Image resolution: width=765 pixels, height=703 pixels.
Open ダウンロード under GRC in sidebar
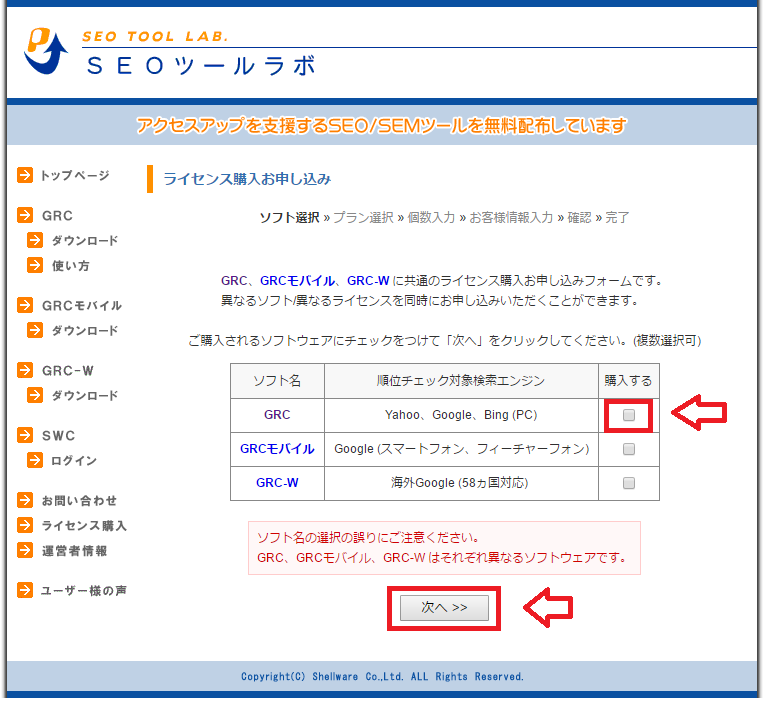point(85,241)
